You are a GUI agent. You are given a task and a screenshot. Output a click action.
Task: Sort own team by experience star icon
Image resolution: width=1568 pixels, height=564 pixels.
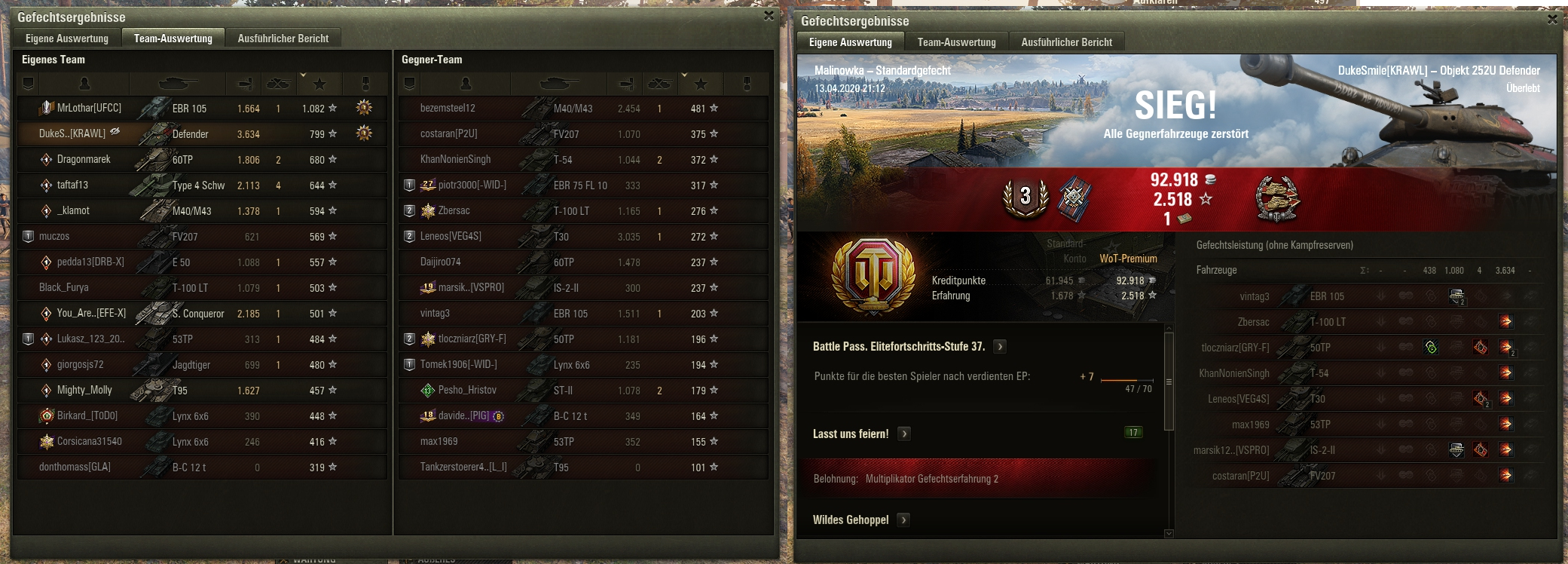point(319,84)
